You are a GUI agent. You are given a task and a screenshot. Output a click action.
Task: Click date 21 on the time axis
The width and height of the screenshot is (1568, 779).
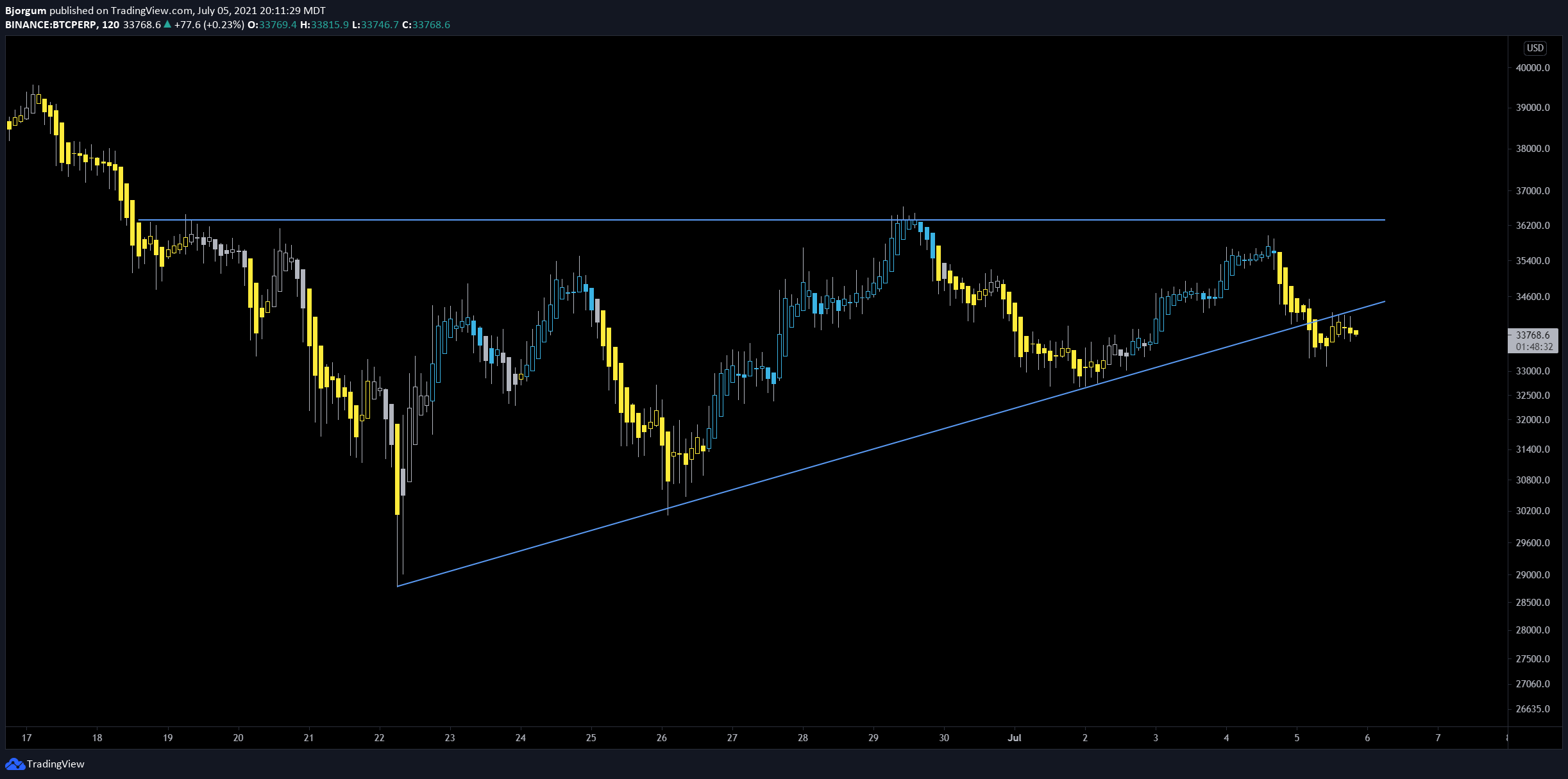coord(309,738)
